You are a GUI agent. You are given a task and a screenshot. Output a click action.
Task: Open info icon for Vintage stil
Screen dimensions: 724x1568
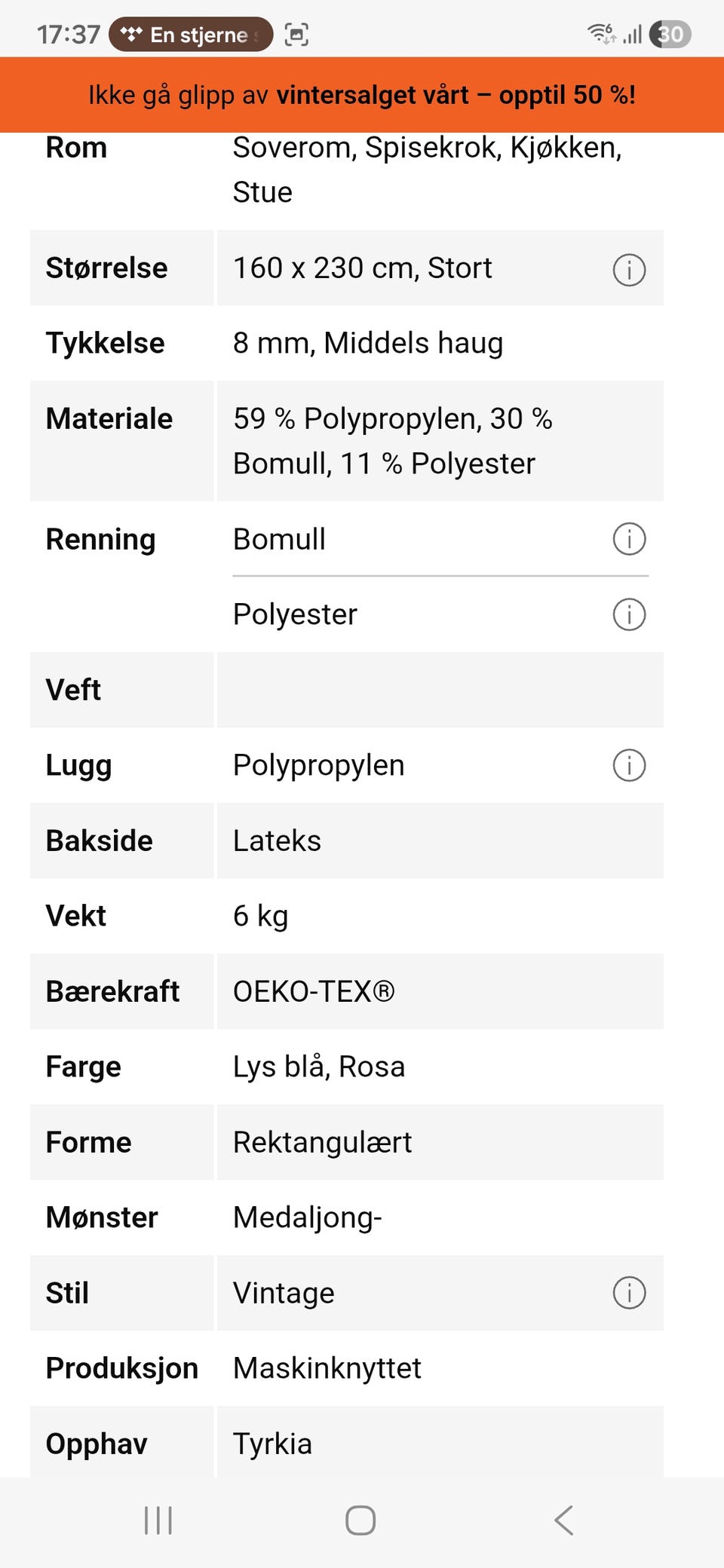click(x=629, y=1293)
